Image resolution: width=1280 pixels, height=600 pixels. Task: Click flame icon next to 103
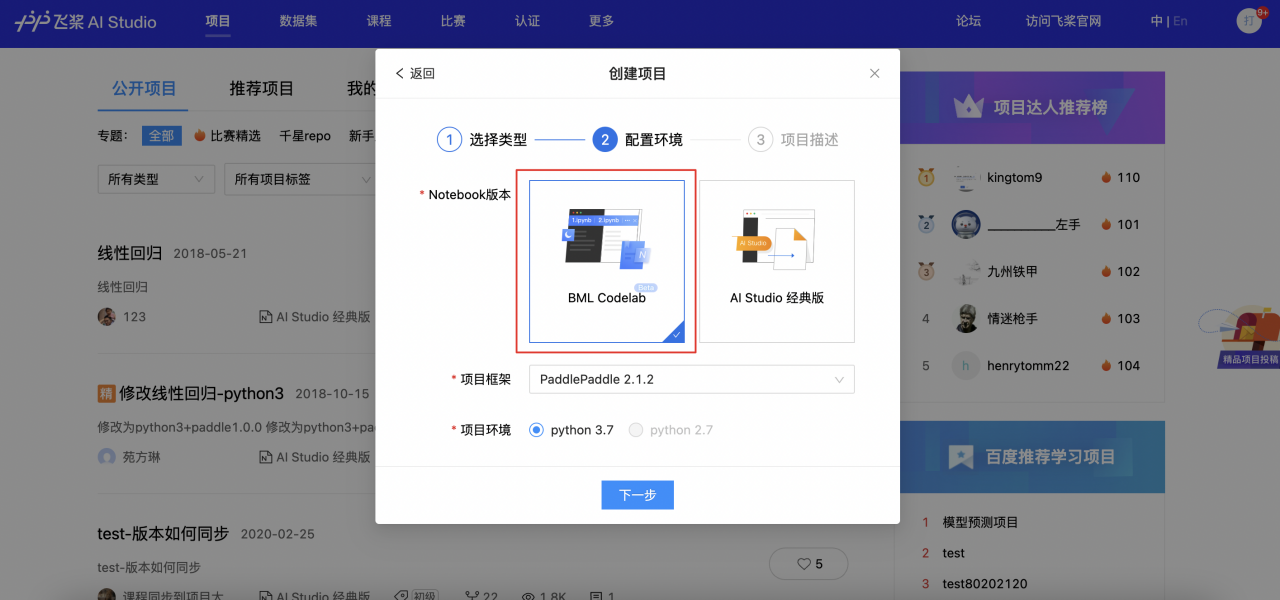click(x=1106, y=318)
